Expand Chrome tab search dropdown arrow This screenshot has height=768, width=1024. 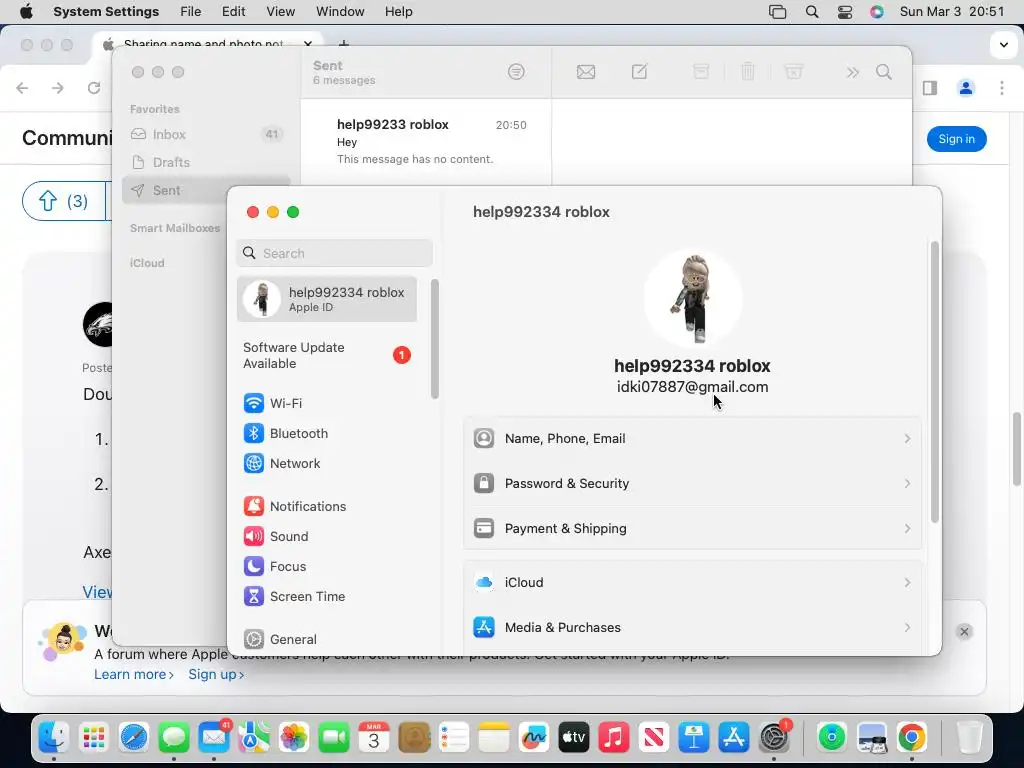pos(1004,45)
